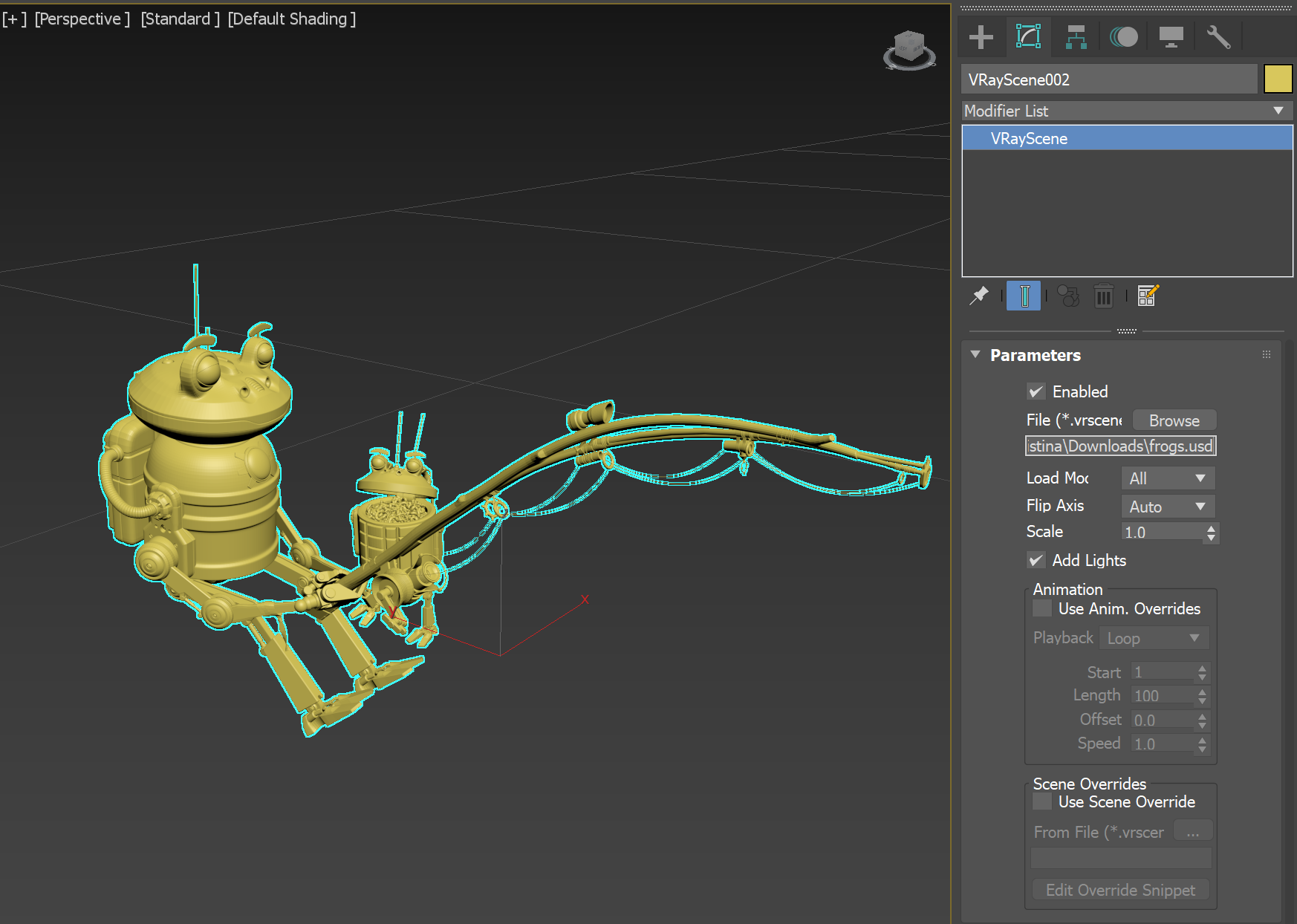Screen dimensions: 1297x924
Task: Browse for a vrscene file
Action: 1174,420
